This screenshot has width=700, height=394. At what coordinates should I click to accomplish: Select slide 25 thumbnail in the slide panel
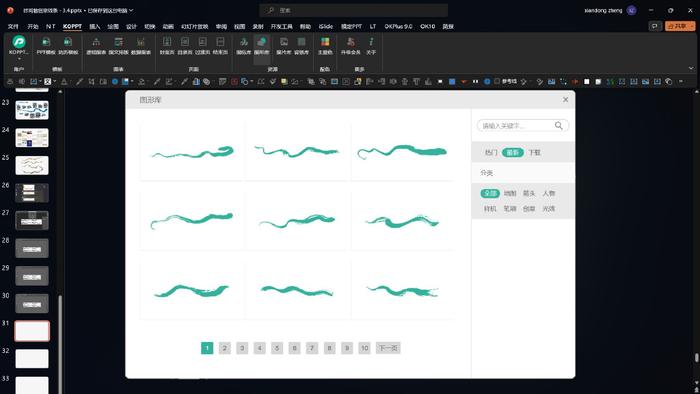32,166
